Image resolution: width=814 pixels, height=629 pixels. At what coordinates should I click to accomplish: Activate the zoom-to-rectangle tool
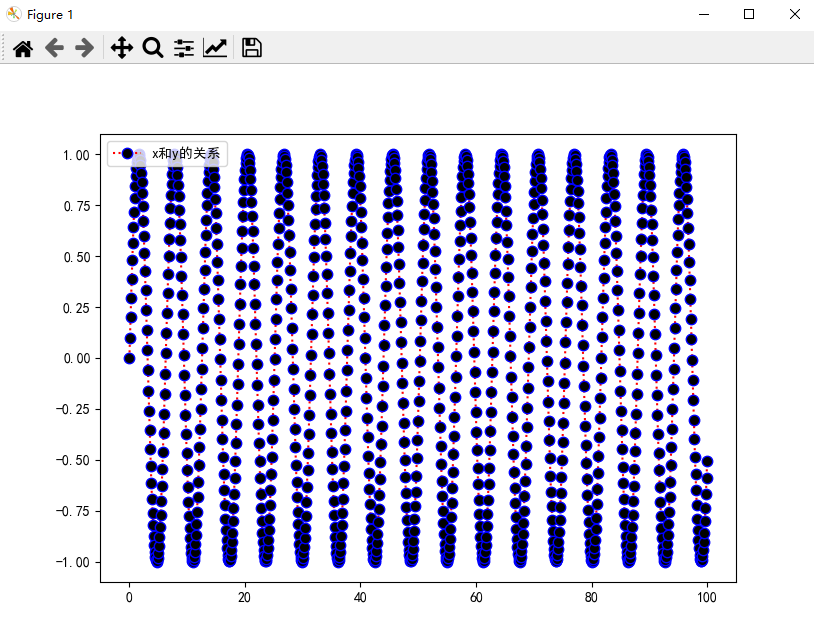click(x=152, y=47)
